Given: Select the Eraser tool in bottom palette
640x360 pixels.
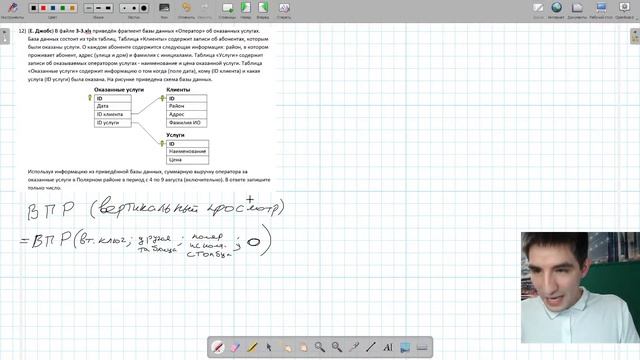Looking at the screenshot, I should pos(235,347).
